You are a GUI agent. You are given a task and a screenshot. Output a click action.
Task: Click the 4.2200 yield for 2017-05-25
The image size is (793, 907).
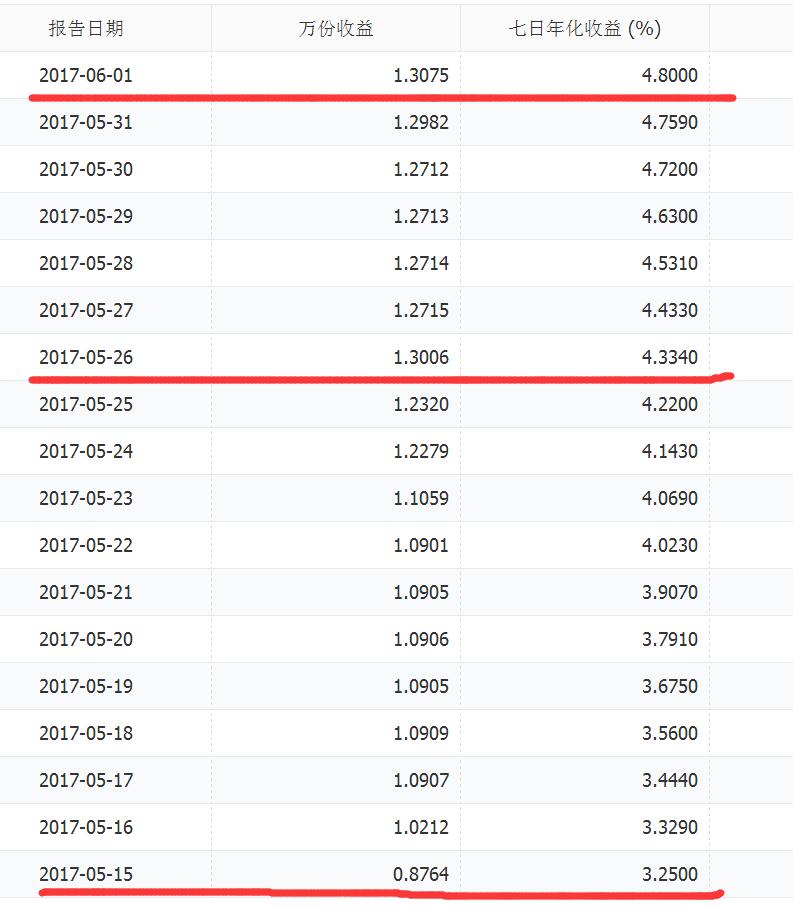pyautogui.click(x=669, y=404)
